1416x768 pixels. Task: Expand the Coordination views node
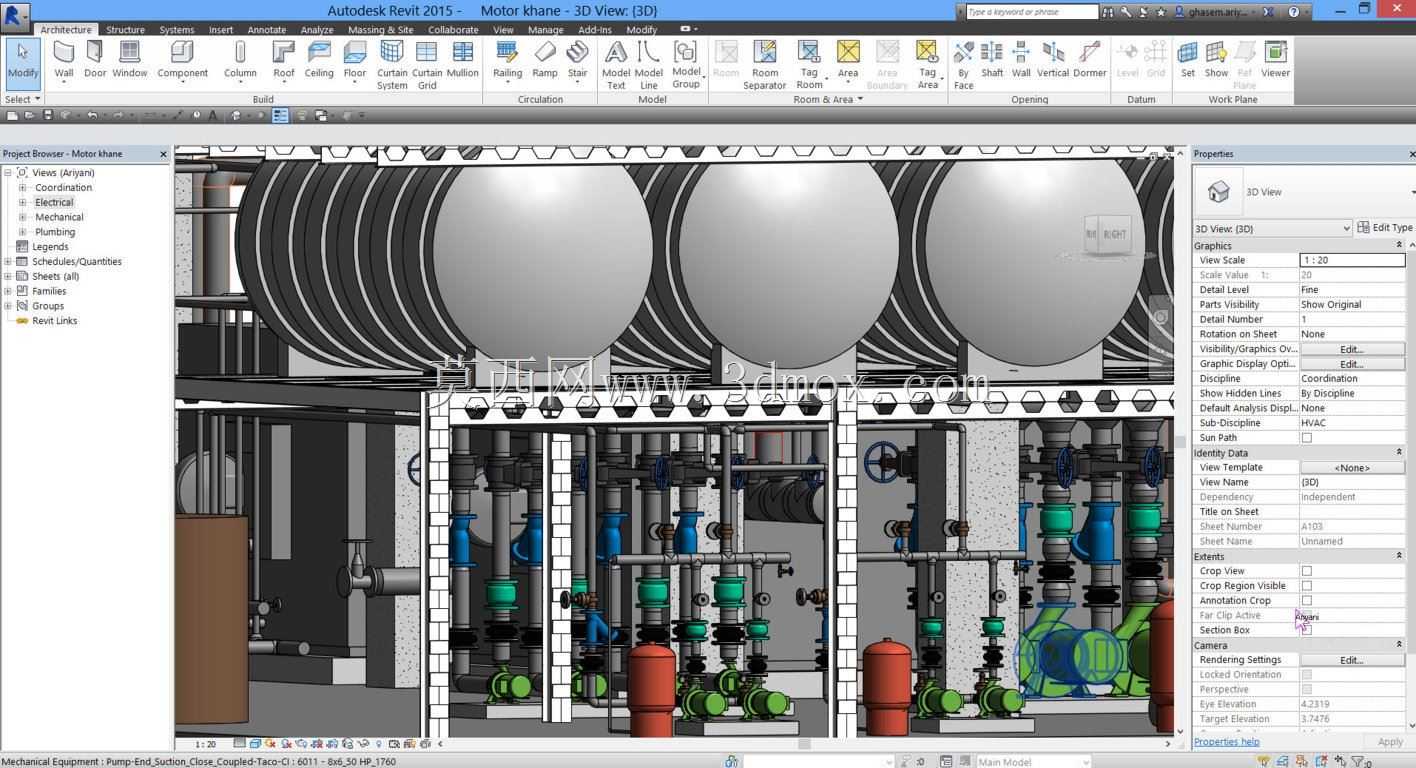23,187
